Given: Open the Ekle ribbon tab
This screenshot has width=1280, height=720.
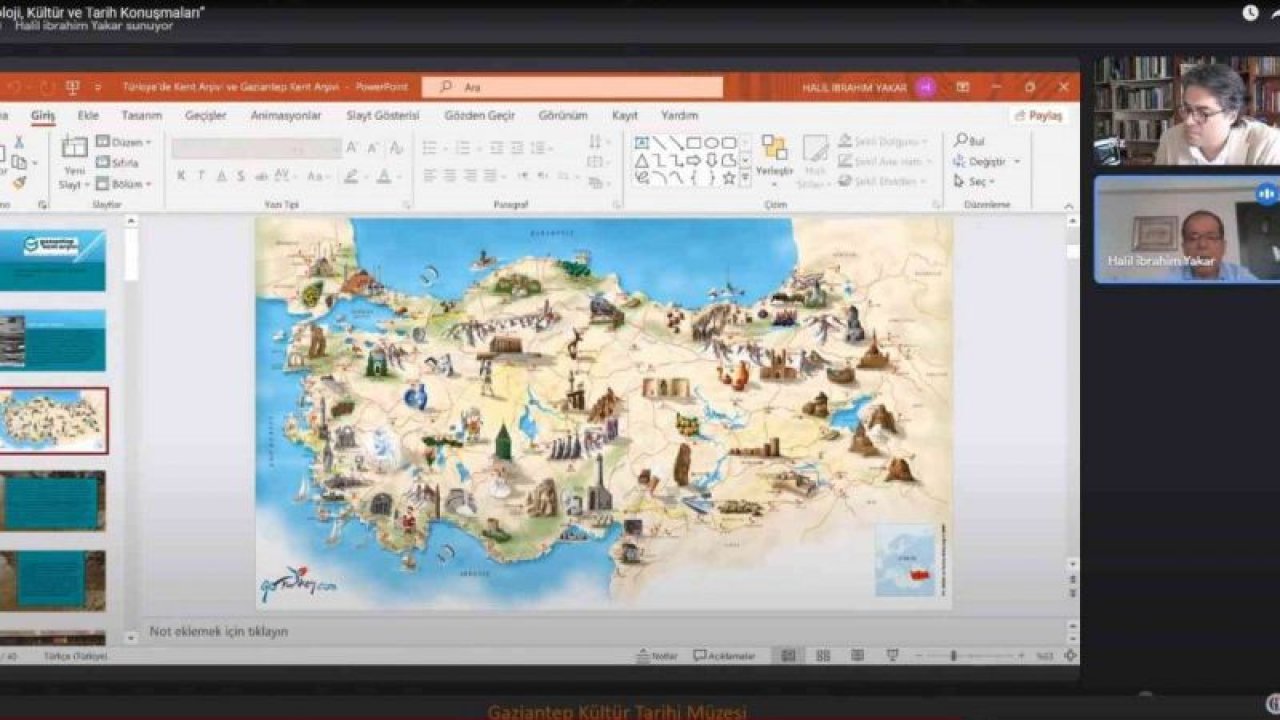Looking at the screenshot, I should [x=88, y=116].
